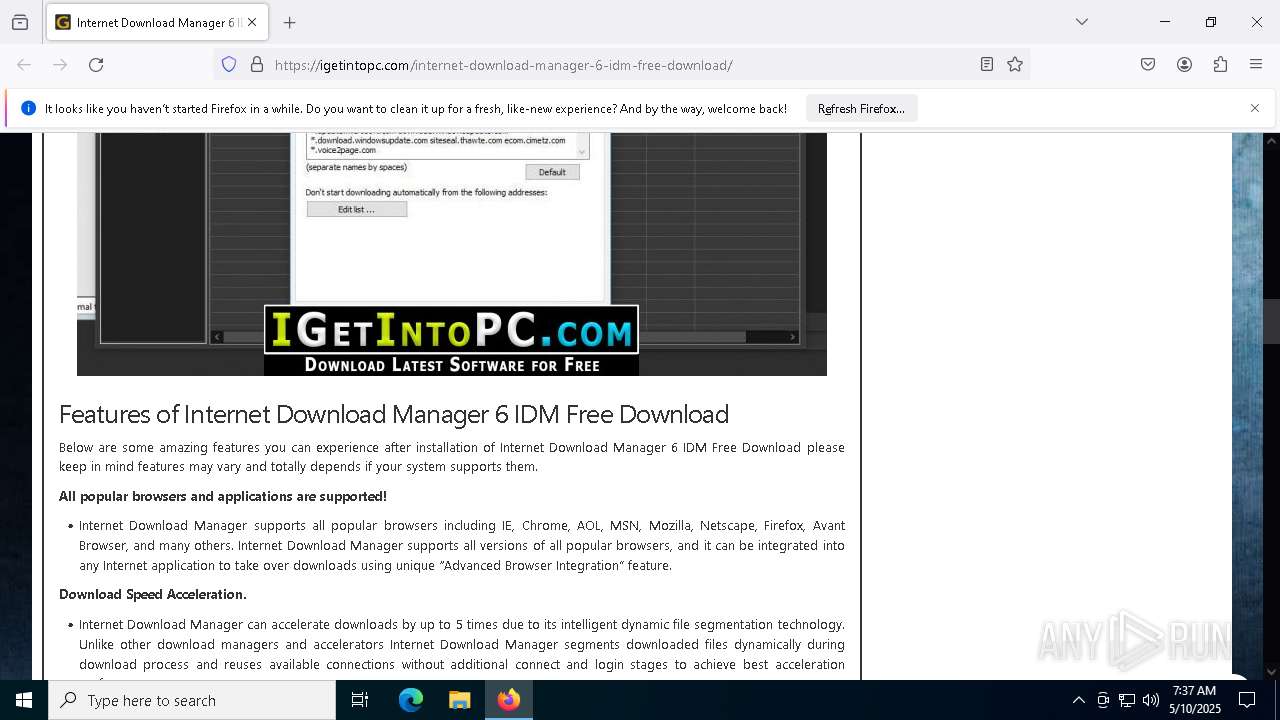Click the notification bar info icon

[x=28, y=108]
